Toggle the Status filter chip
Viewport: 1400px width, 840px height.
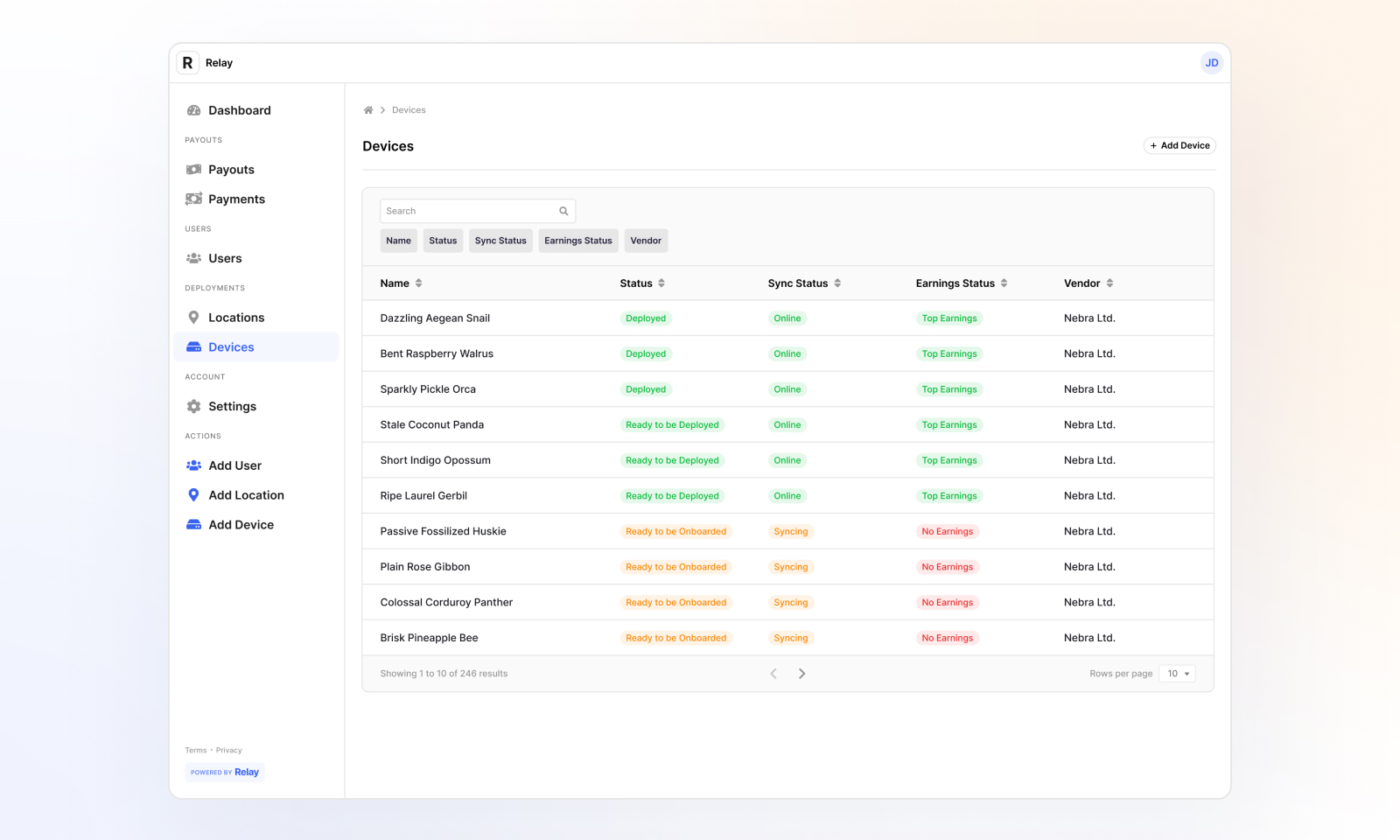click(x=443, y=240)
